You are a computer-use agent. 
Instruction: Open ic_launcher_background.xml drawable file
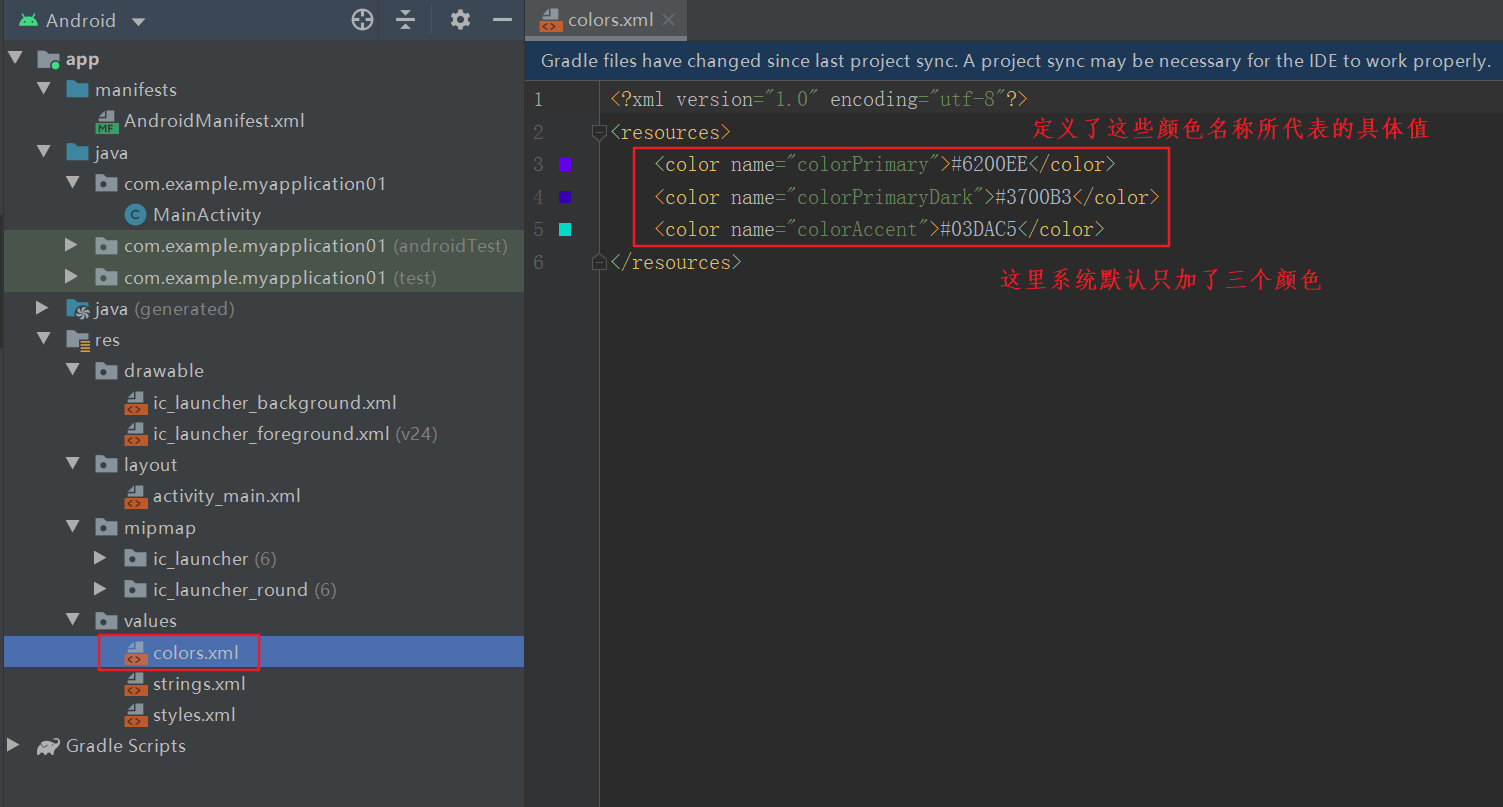click(274, 403)
